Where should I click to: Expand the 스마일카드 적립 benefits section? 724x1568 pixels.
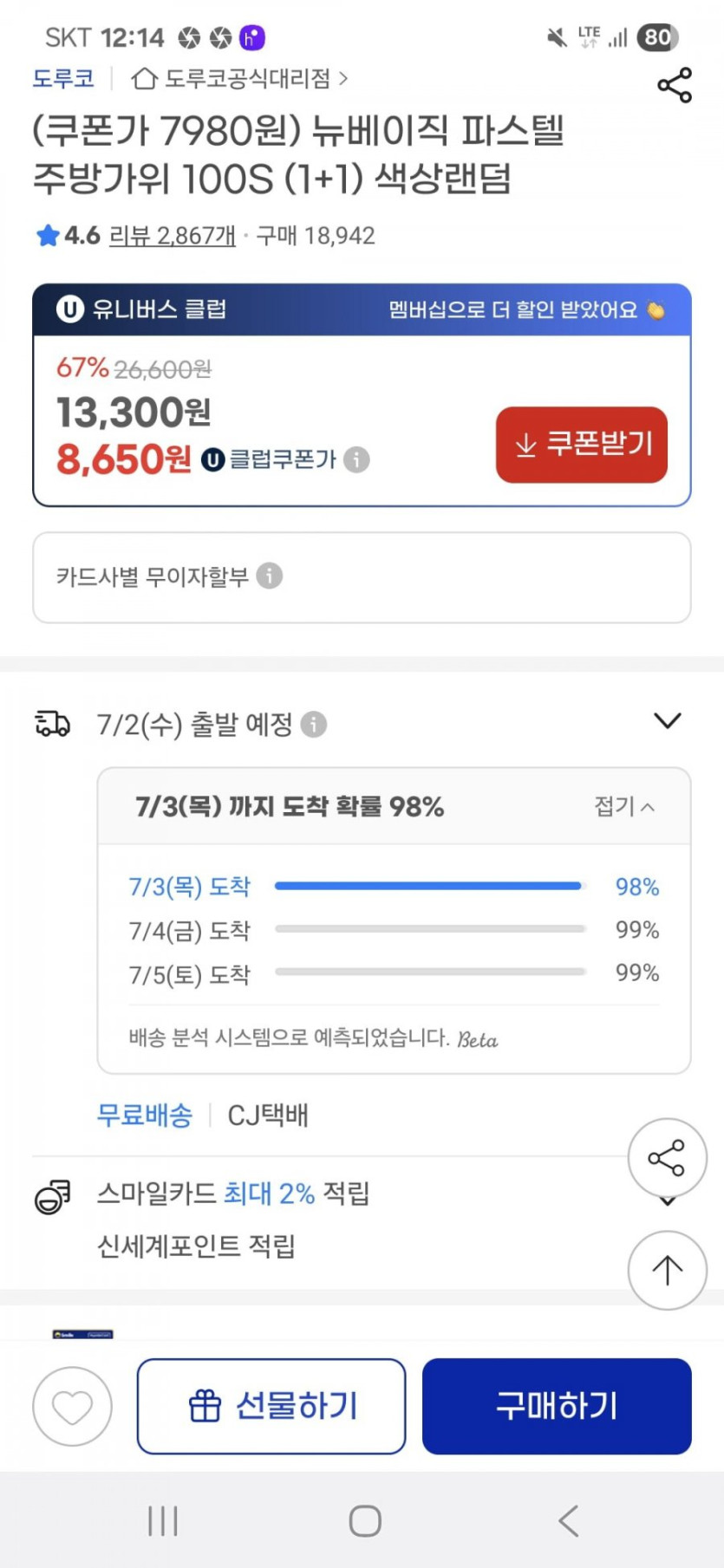667,1201
